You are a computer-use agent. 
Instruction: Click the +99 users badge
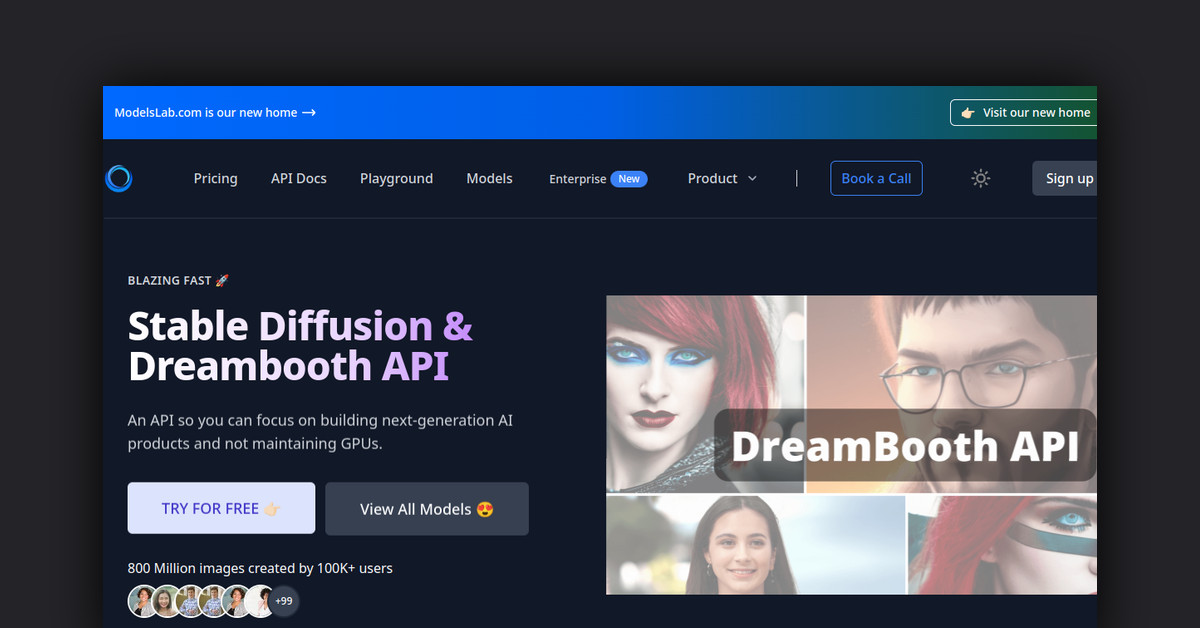(283, 600)
